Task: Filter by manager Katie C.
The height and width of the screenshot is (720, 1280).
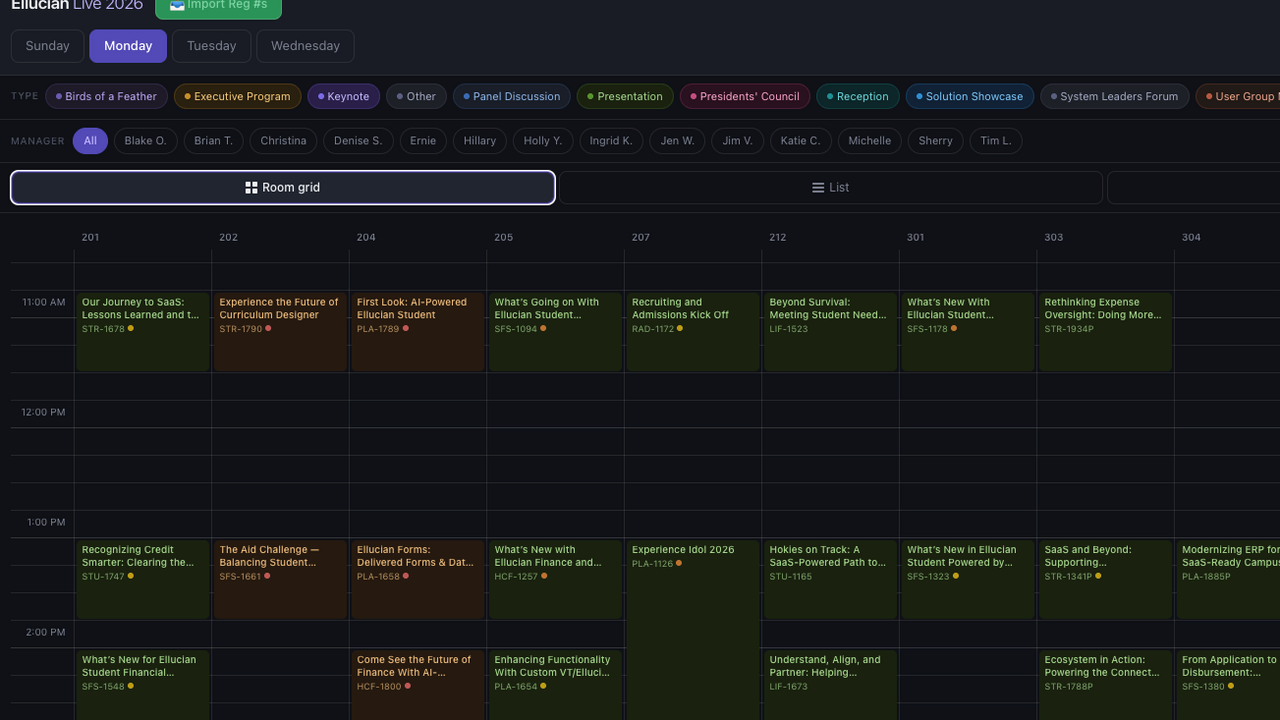Action: 800,141
